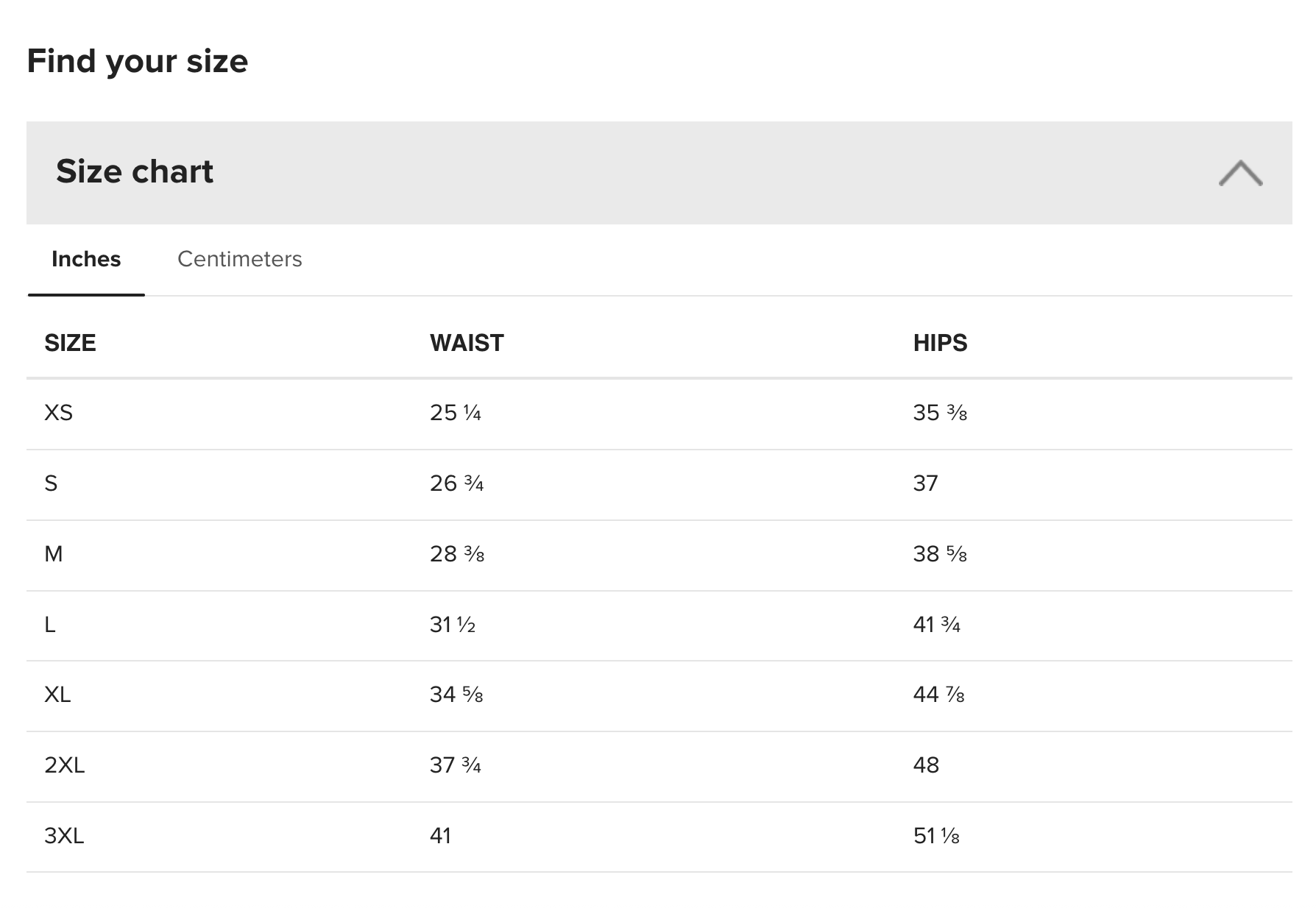Collapse the Size chart chevron icon
The height and width of the screenshot is (908, 1316).
click(x=1240, y=173)
